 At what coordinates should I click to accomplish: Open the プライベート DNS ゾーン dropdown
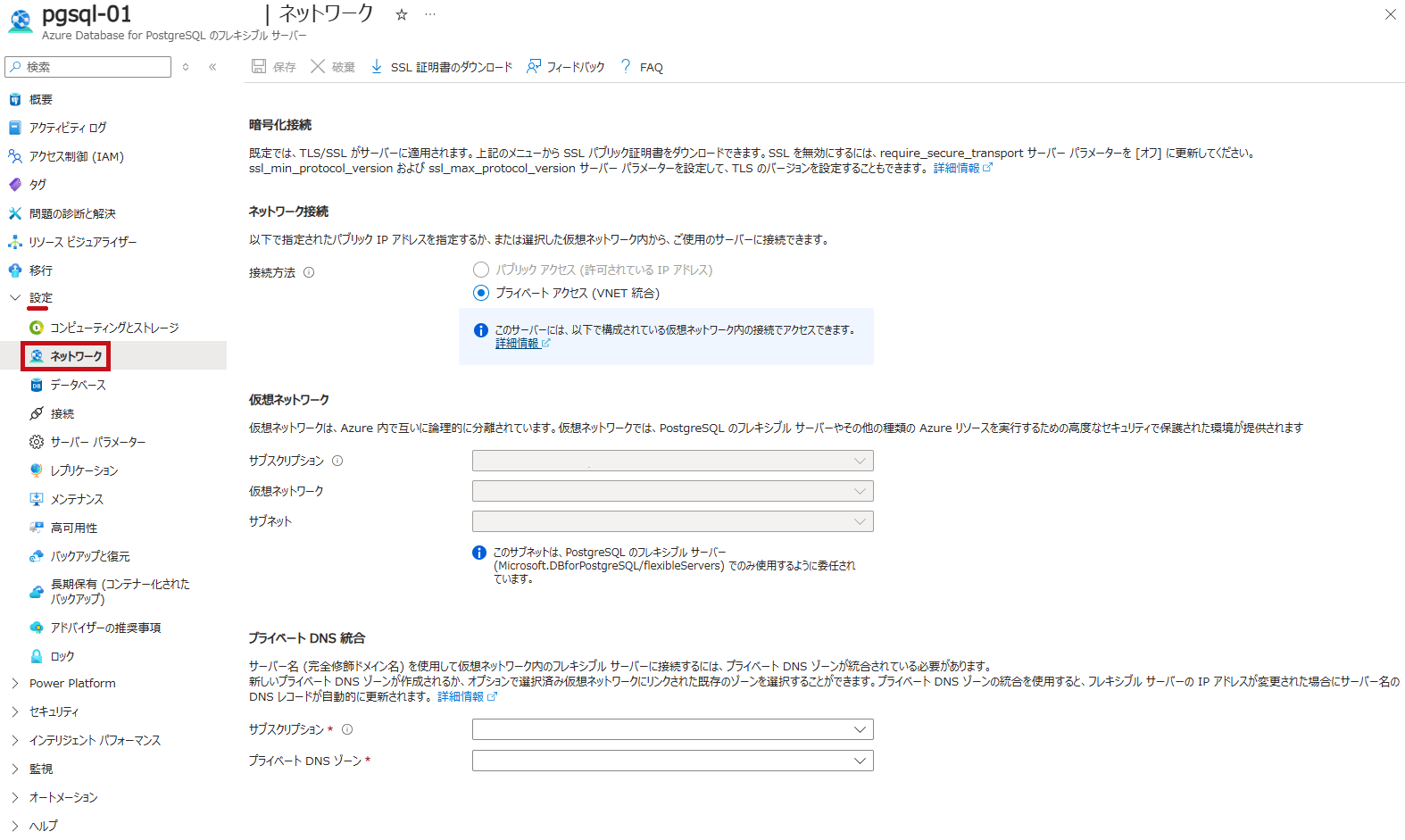(672, 761)
